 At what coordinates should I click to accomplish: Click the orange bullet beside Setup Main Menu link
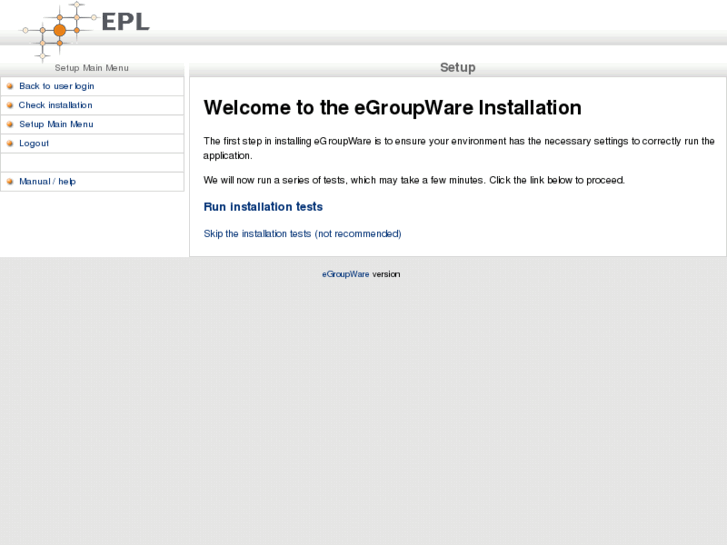[x=10, y=124]
